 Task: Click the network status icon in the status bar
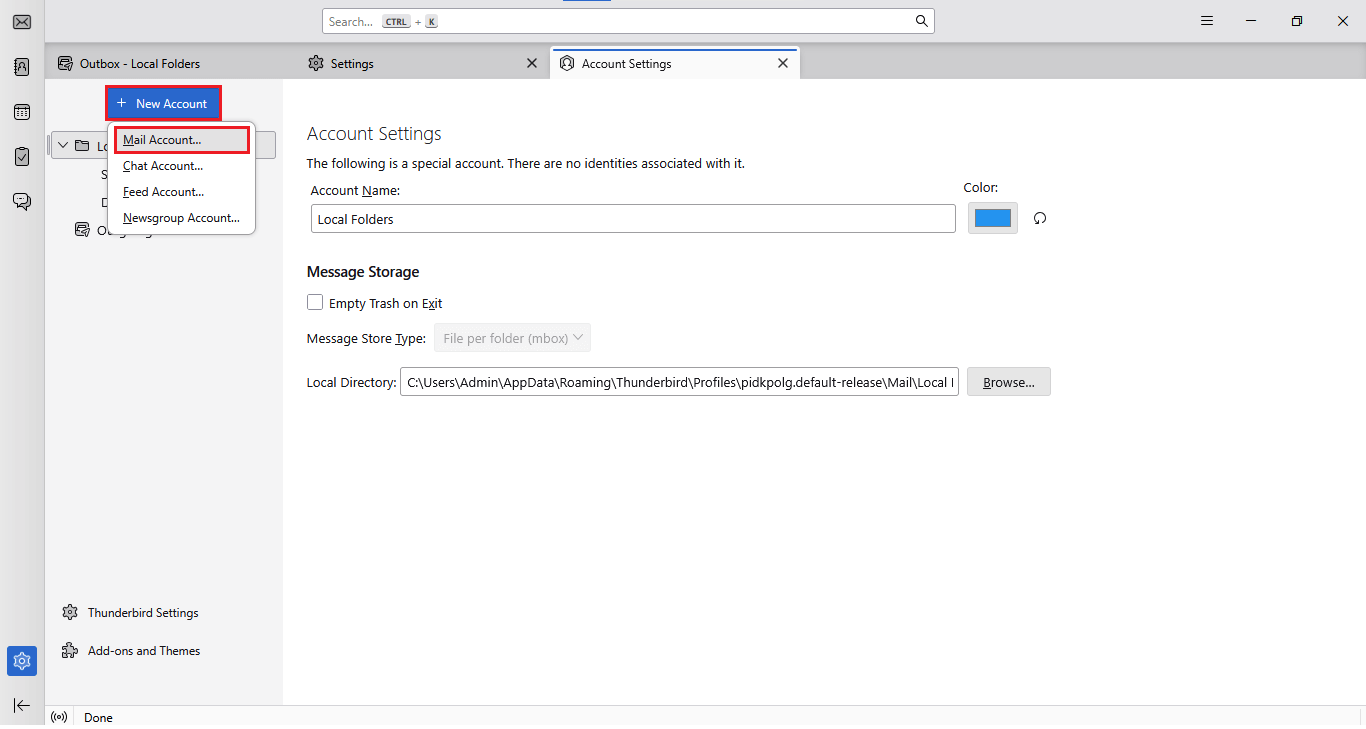(x=59, y=717)
